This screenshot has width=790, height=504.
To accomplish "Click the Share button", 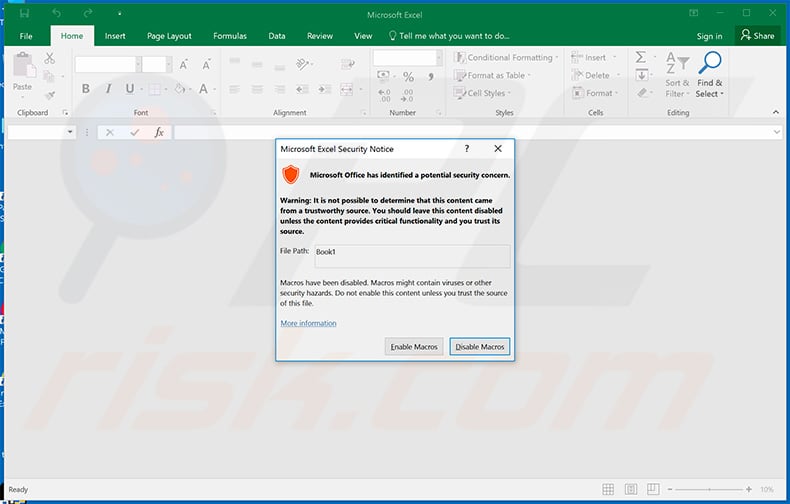I will pos(757,35).
